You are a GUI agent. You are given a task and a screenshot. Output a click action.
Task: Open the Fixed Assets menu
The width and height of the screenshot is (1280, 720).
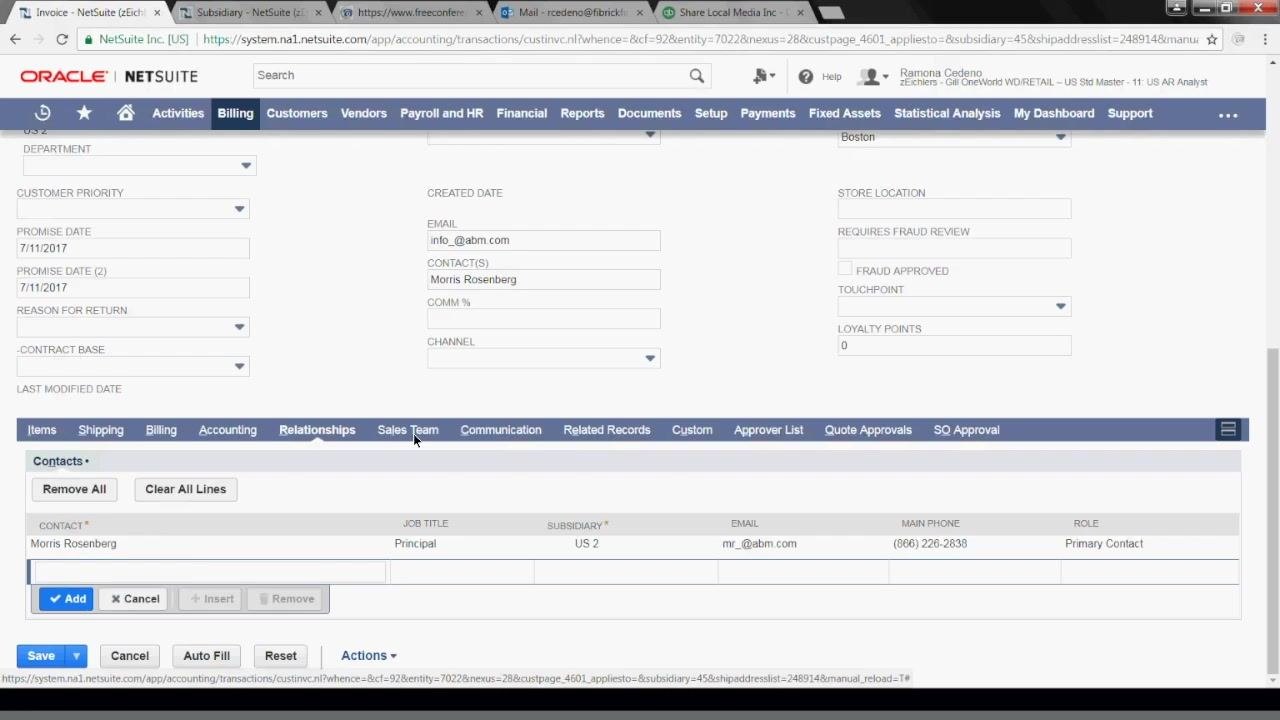point(845,113)
